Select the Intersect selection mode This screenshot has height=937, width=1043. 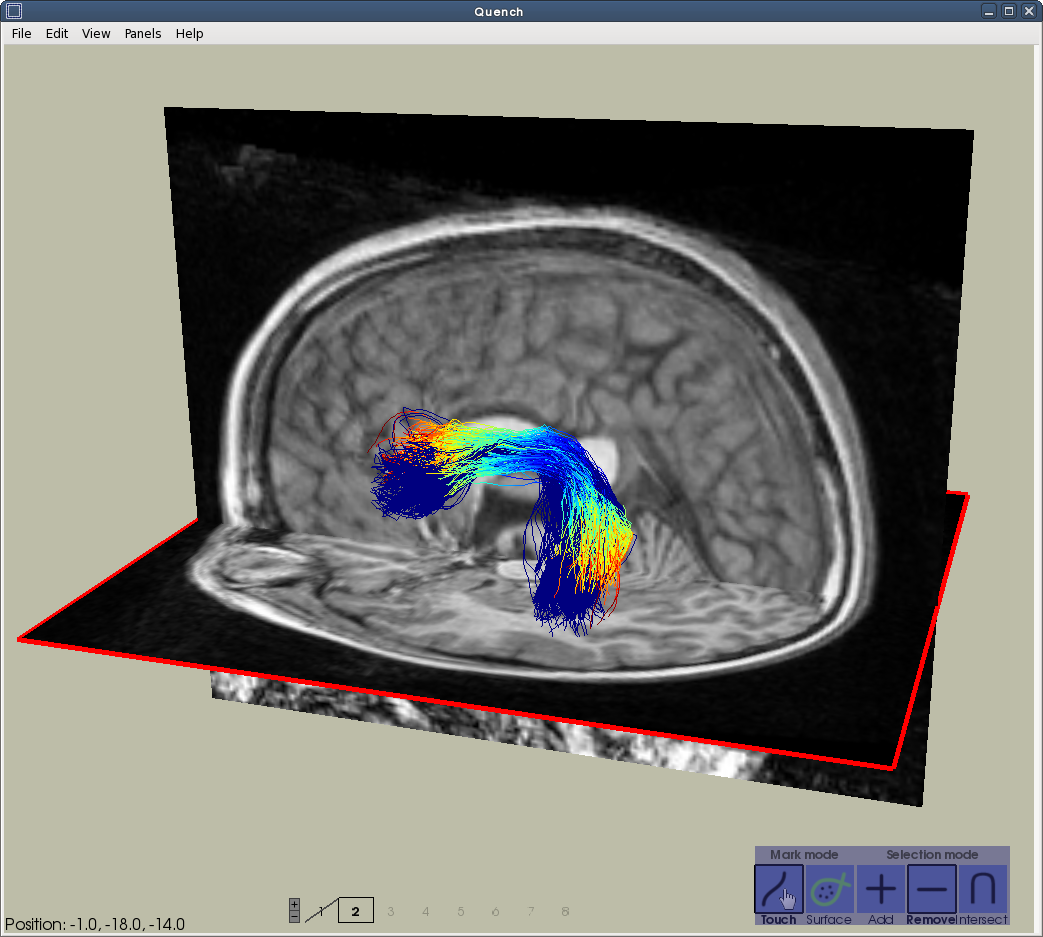[982, 889]
